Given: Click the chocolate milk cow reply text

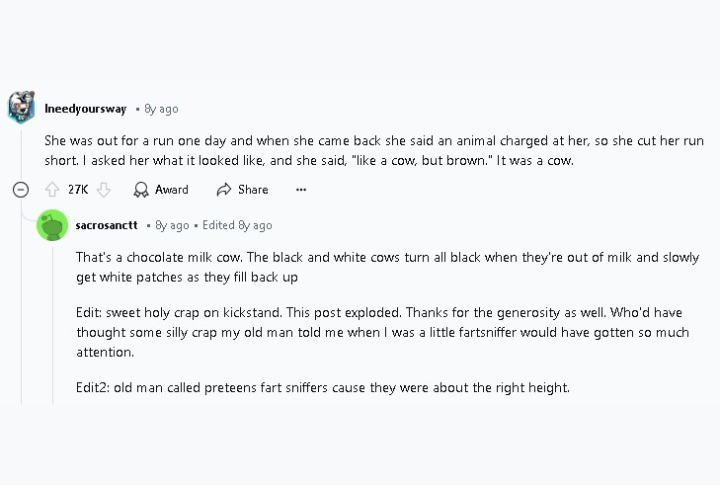Looking at the screenshot, I should [x=388, y=267].
